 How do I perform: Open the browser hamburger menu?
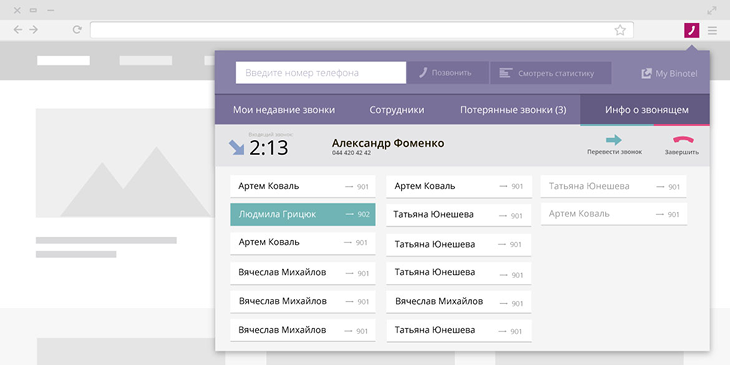(712, 31)
